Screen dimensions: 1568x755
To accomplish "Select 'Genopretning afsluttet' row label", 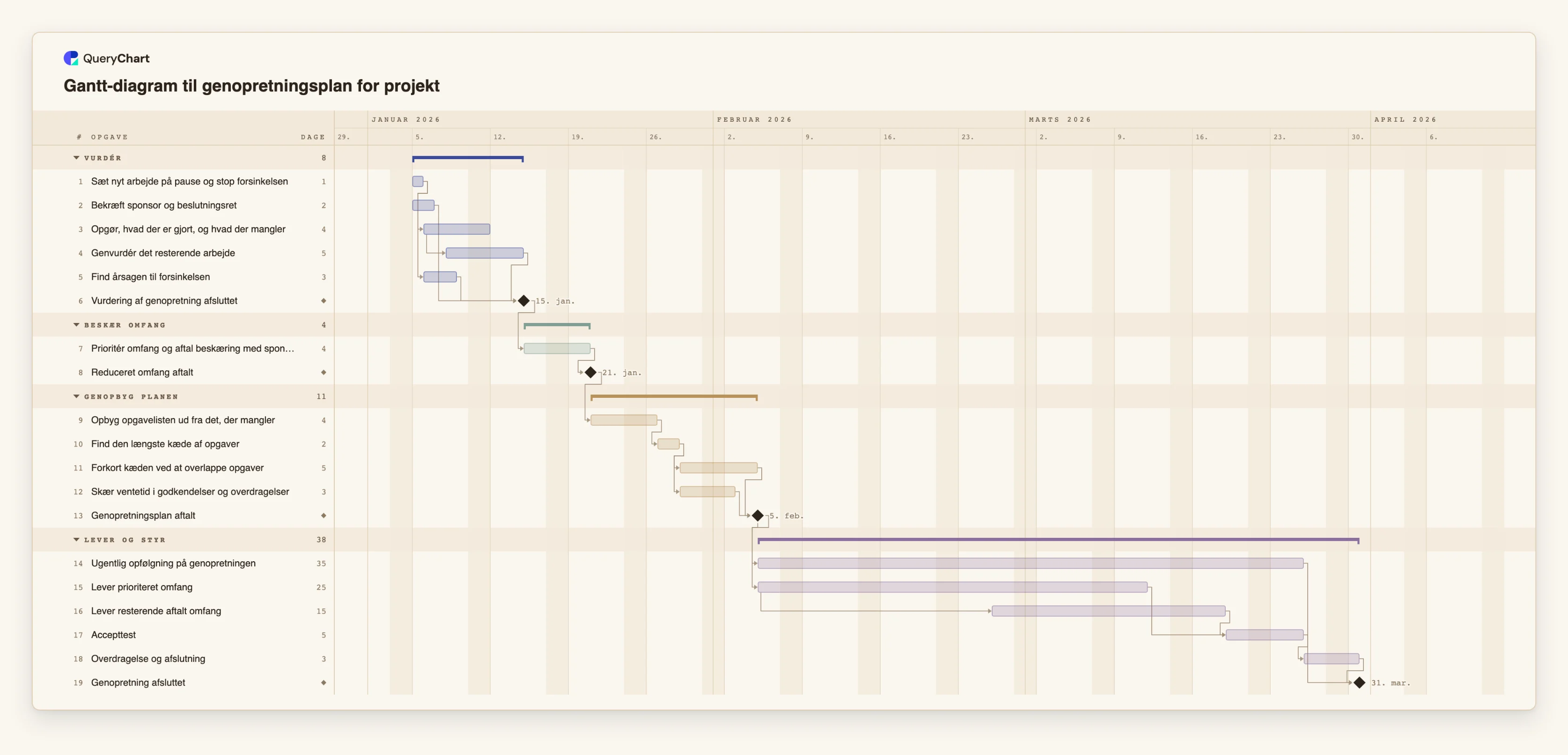I will (x=138, y=682).
